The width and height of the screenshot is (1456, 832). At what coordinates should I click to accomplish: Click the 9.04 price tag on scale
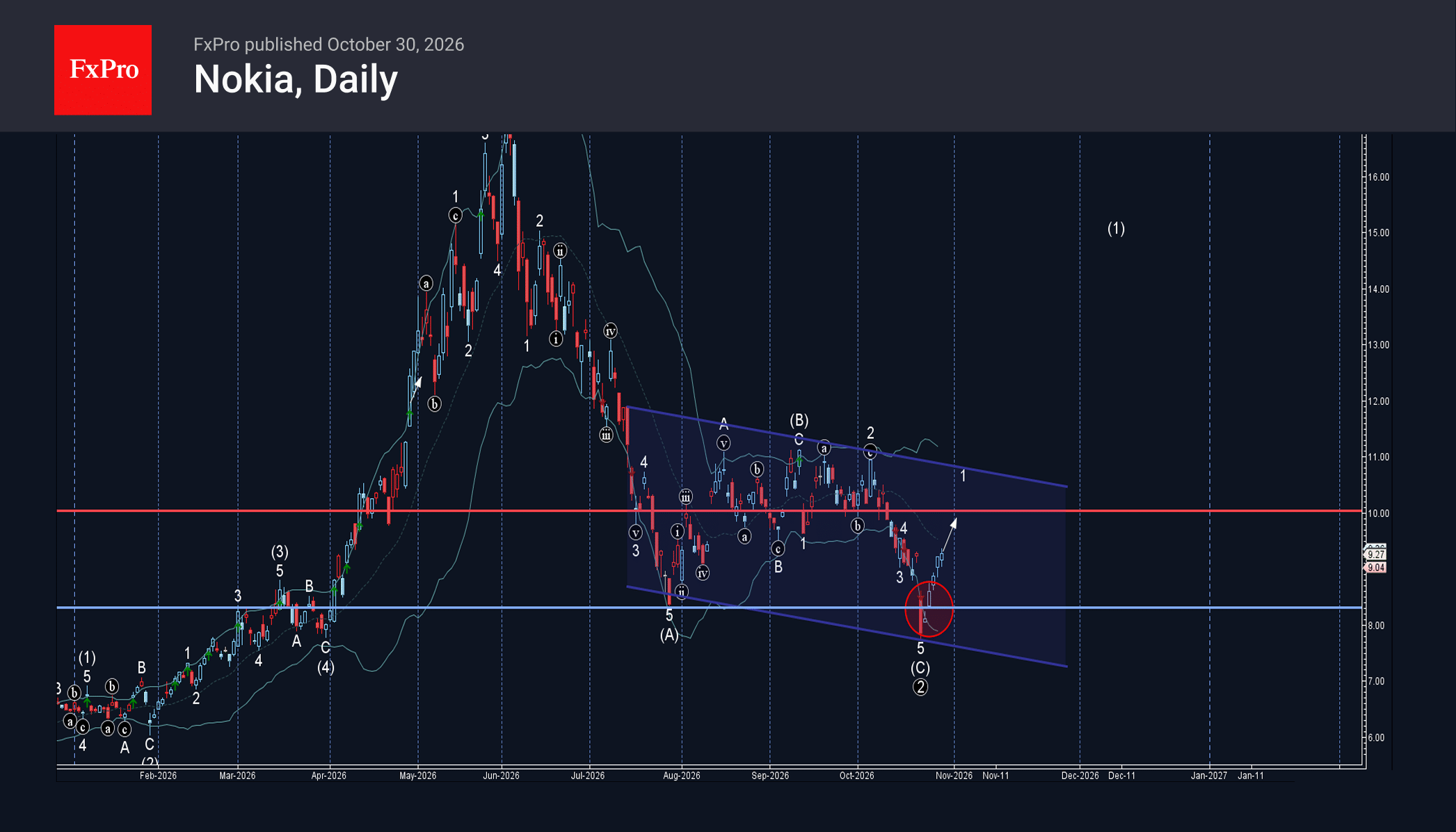click(x=1375, y=568)
